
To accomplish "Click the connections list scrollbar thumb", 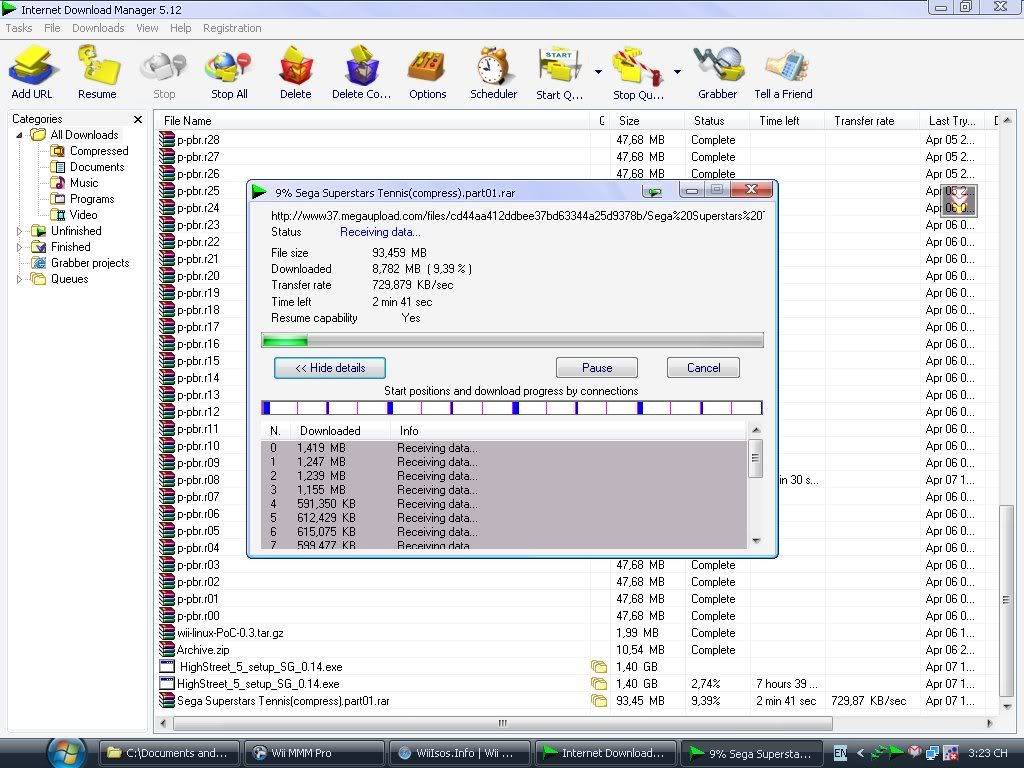I will (756, 458).
